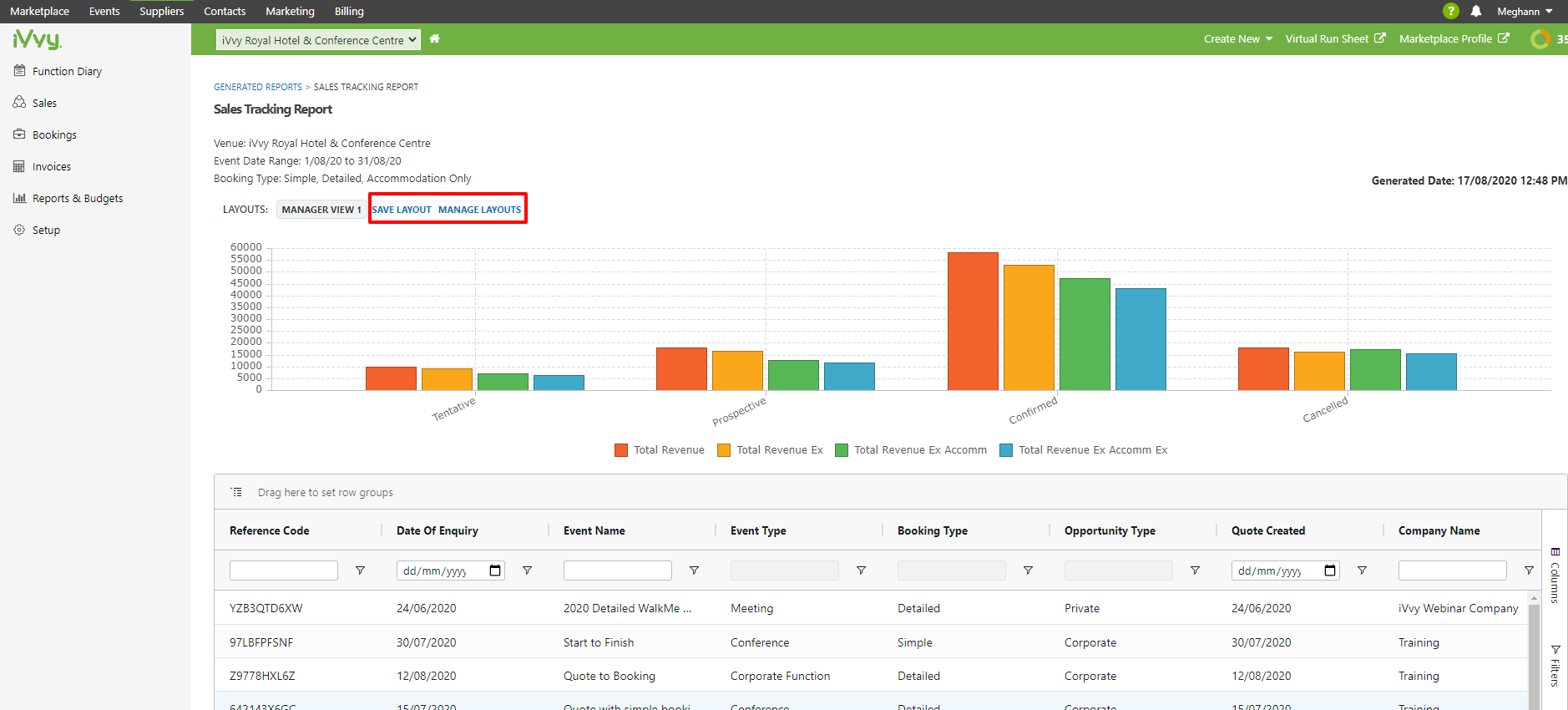The width and height of the screenshot is (1568, 710).
Task: Expand the Create New menu
Action: coord(1238,38)
